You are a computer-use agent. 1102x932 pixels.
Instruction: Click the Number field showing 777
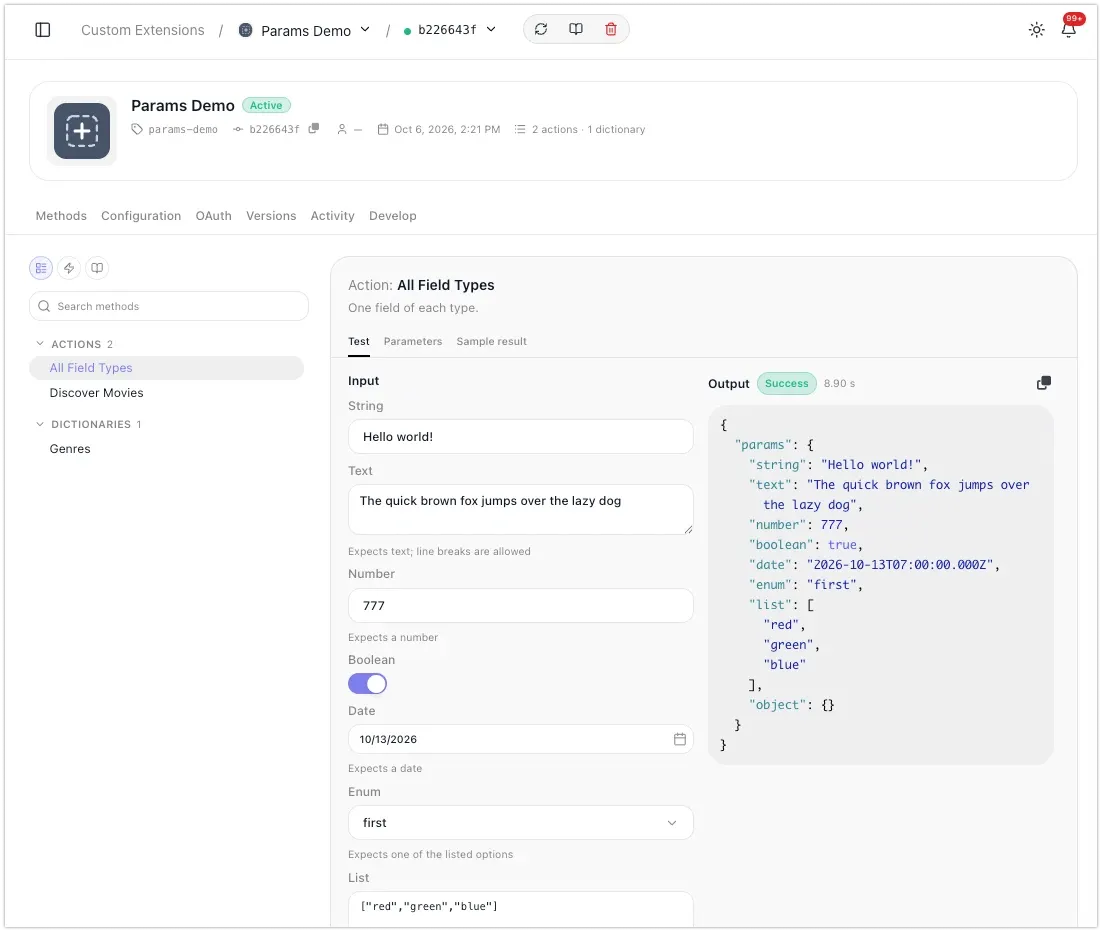click(521, 606)
